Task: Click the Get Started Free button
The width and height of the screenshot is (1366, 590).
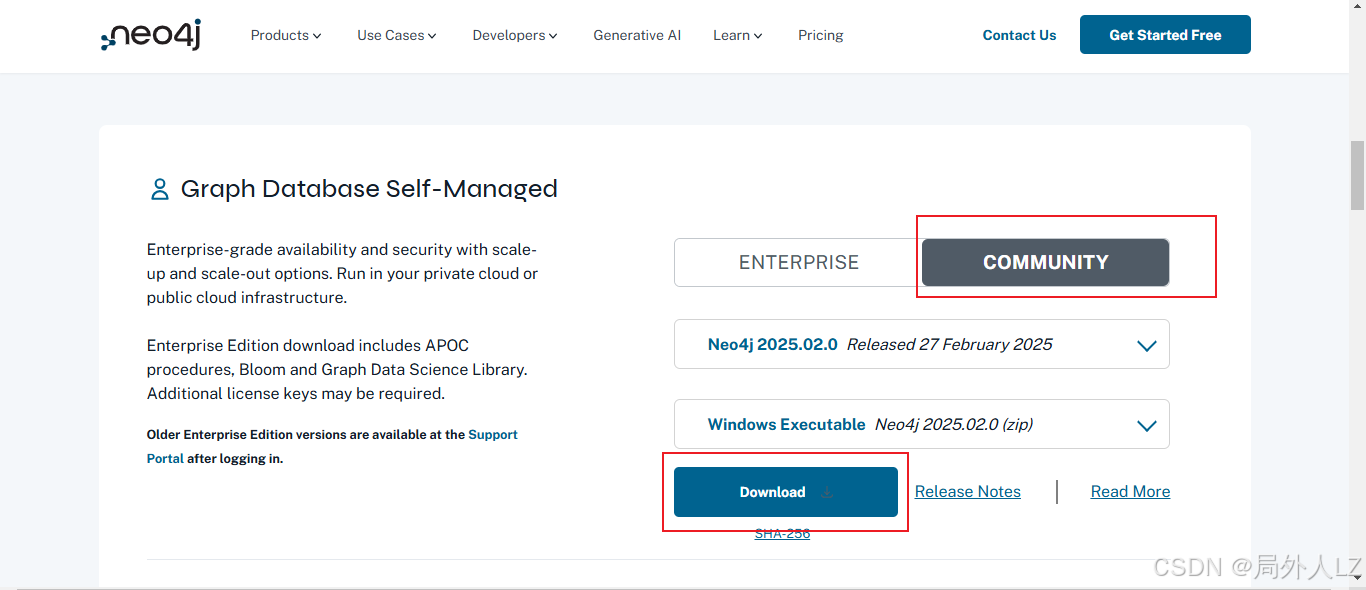Action: tap(1165, 35)
